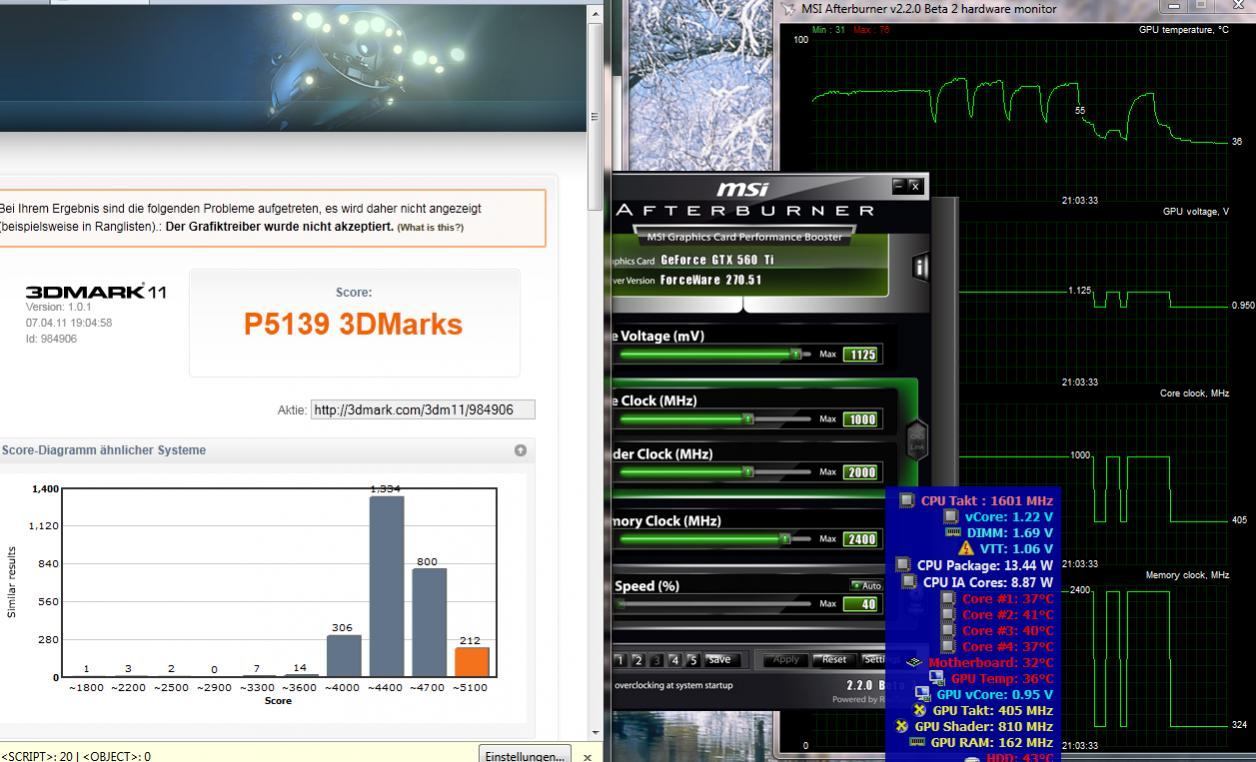
Task: Click the browser scrollbar down arrow
Action: coord(595,733)
